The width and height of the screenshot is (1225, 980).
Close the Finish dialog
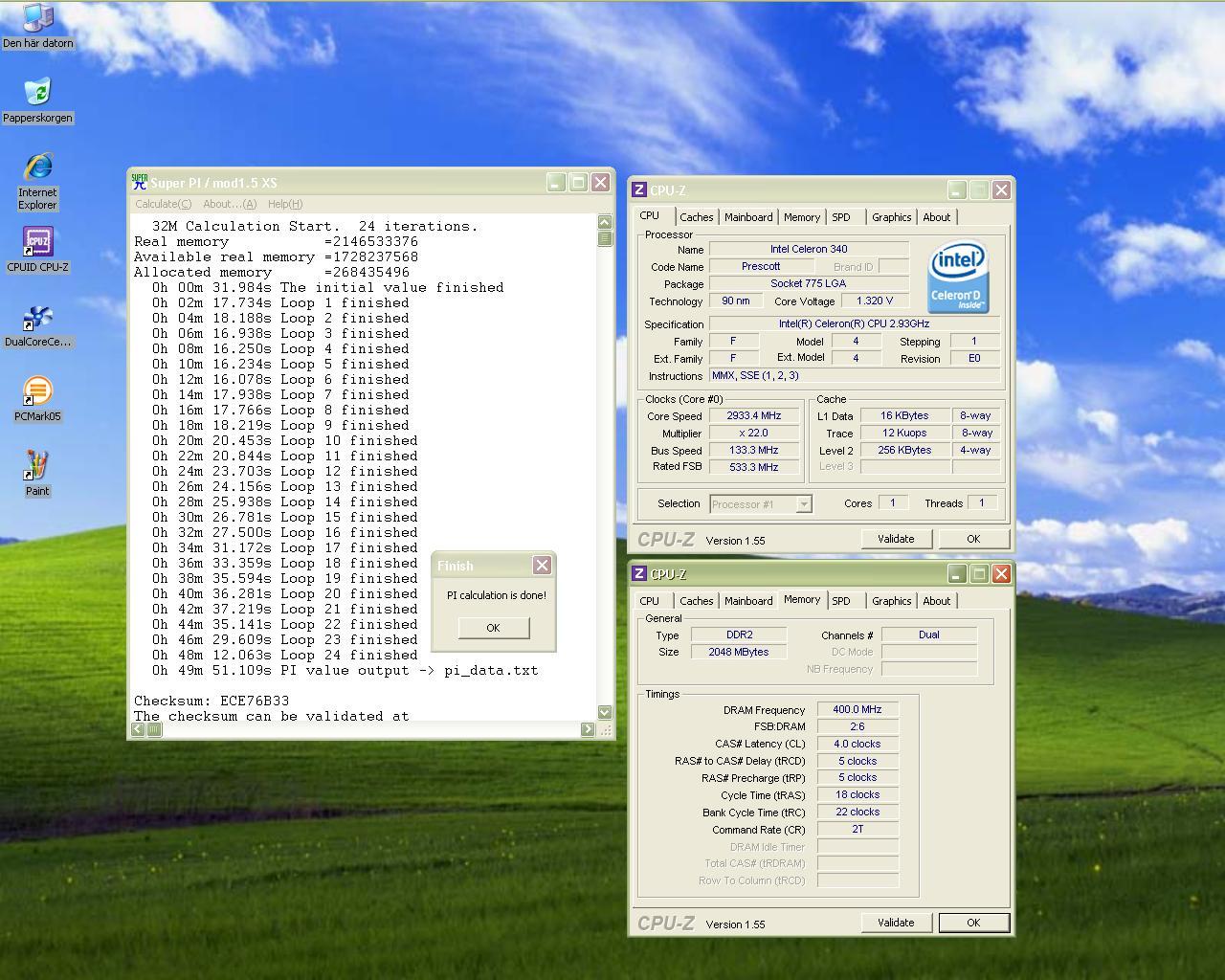(542, 566)
